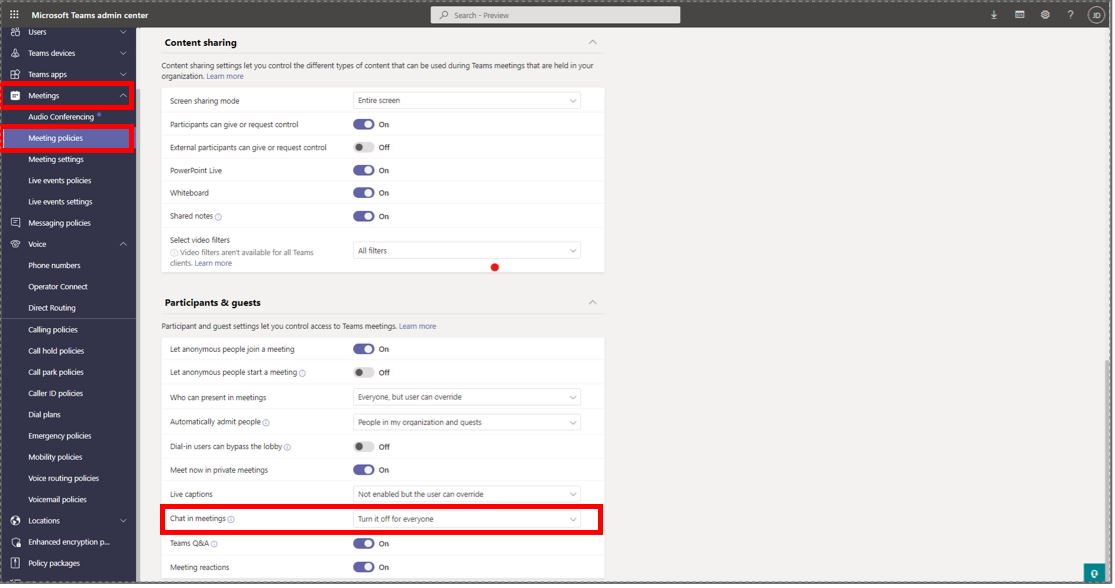
Task: Enable Let anonymous people start a meeting
Action: pos(363,372)
